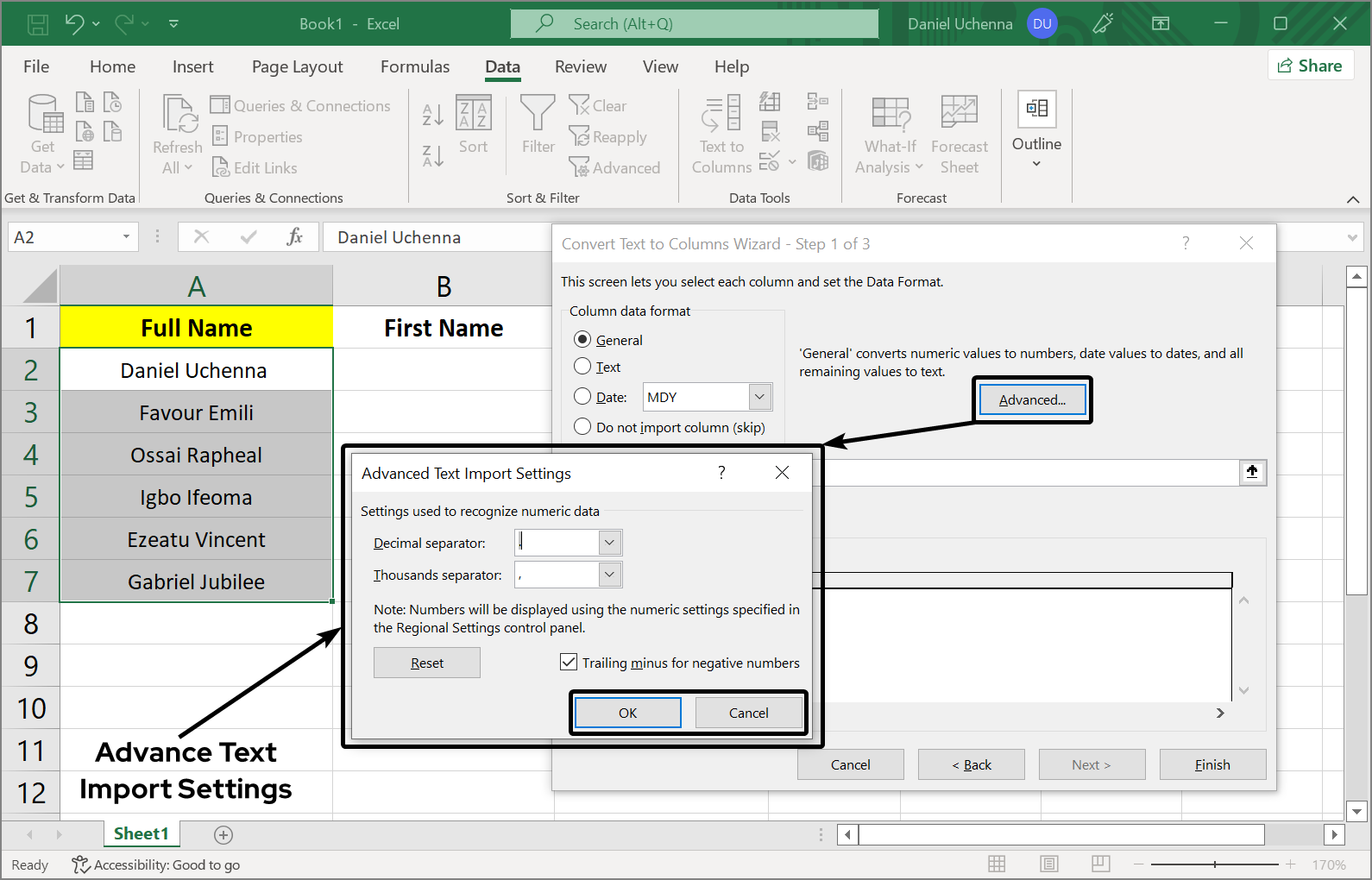
Task: Click the Filter funnel icon
Action: click(538, 114)
